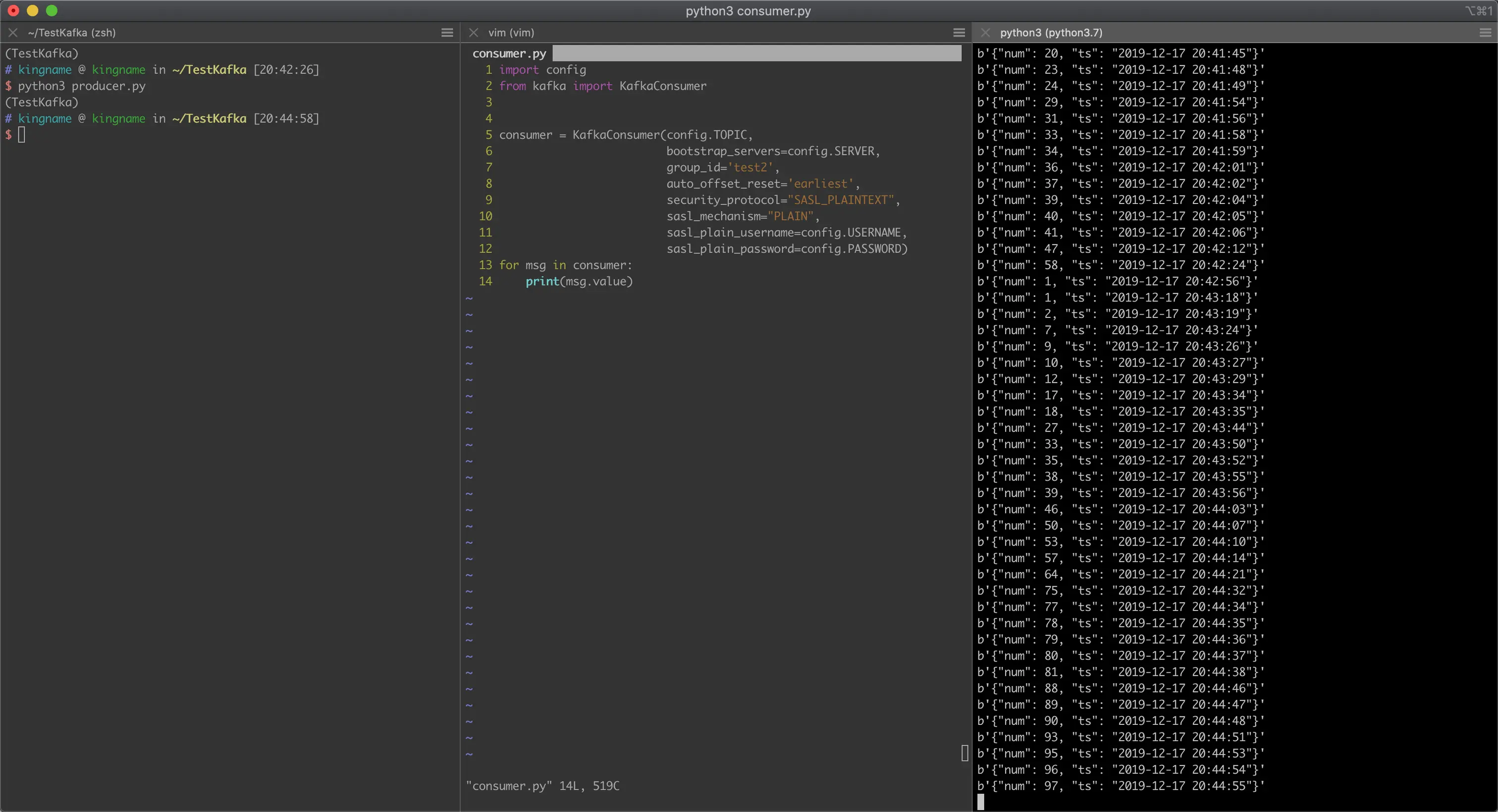This screenshot has width=1498, height=812.
Task: Click the green fullscreen window button
Action: 52,10
